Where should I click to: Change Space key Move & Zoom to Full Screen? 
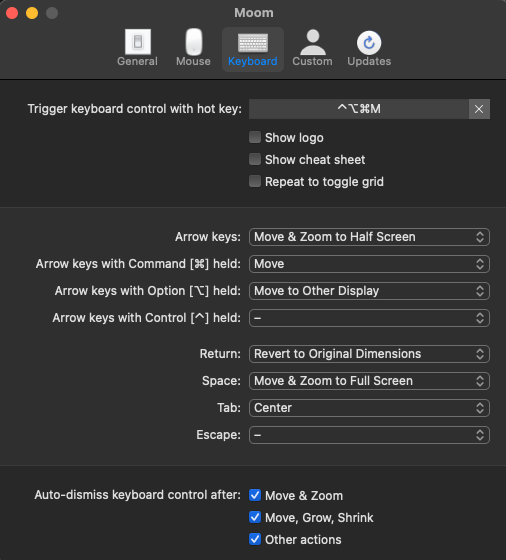[x=369, y=381]
